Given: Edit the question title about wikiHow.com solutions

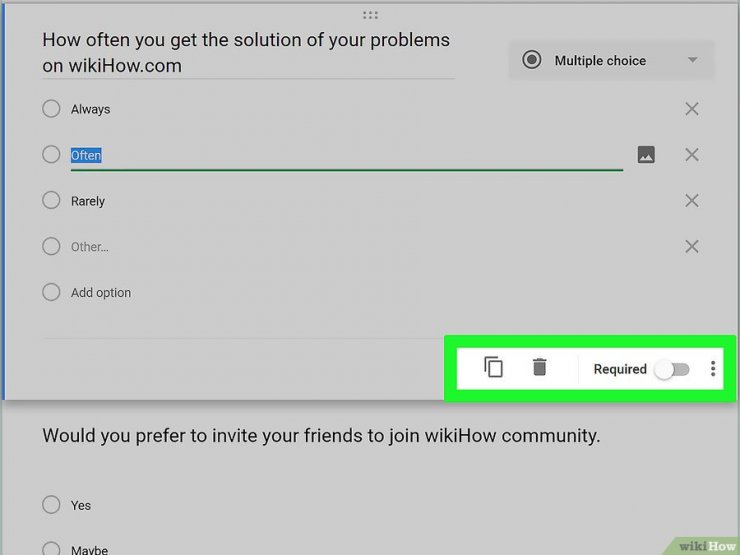Looking at the screenshot, I should (248, 53).
